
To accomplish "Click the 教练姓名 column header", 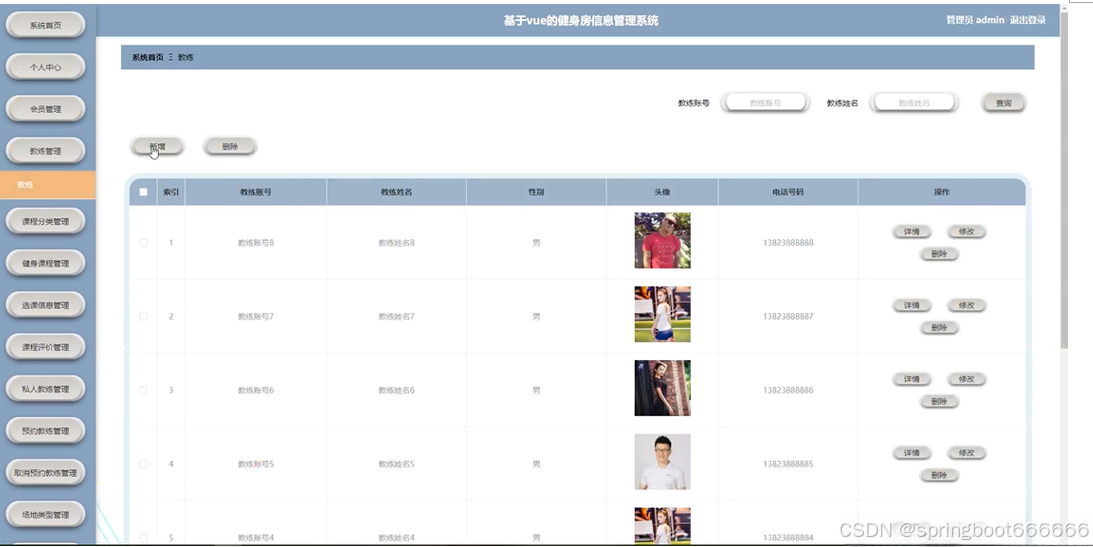I will pyautogui.click(x=397, y=192).
